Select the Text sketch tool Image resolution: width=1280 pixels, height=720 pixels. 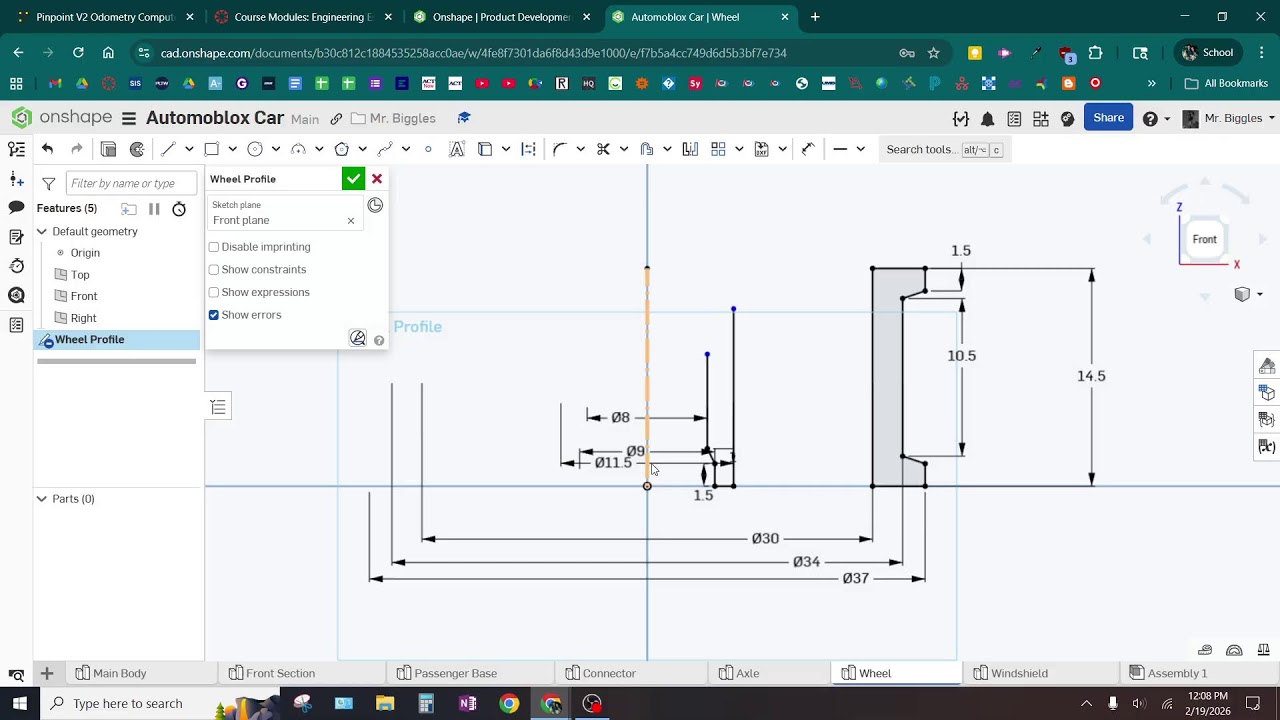[457, 149]
